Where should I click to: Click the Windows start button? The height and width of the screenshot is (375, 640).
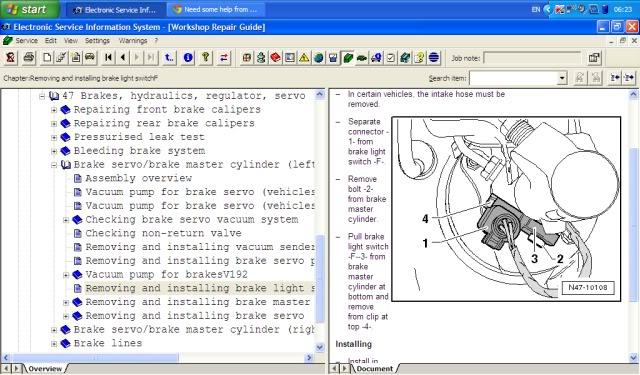(x=29, y=9)
